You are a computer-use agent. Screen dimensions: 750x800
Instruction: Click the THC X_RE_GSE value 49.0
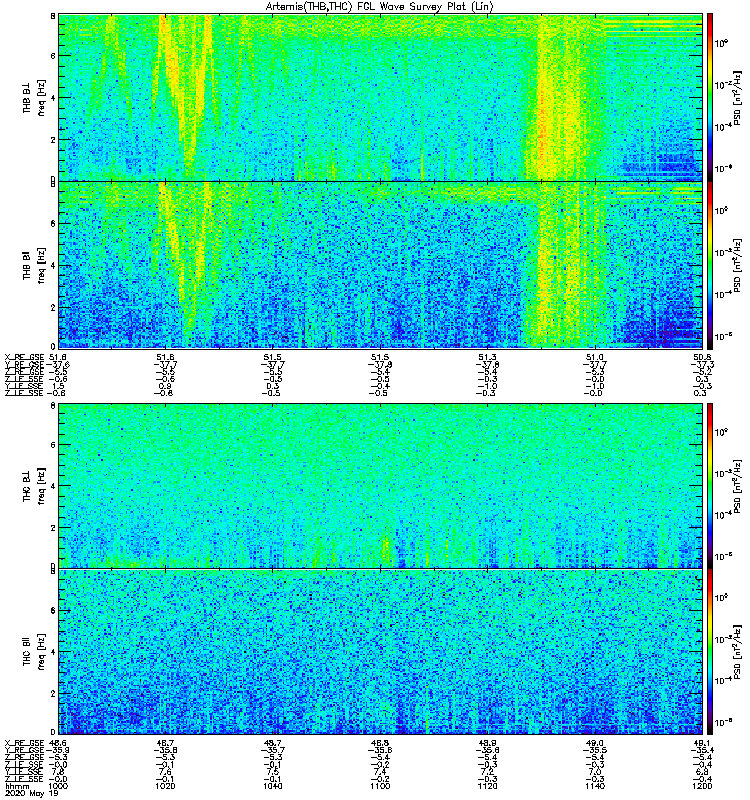(x=595, y=743)
